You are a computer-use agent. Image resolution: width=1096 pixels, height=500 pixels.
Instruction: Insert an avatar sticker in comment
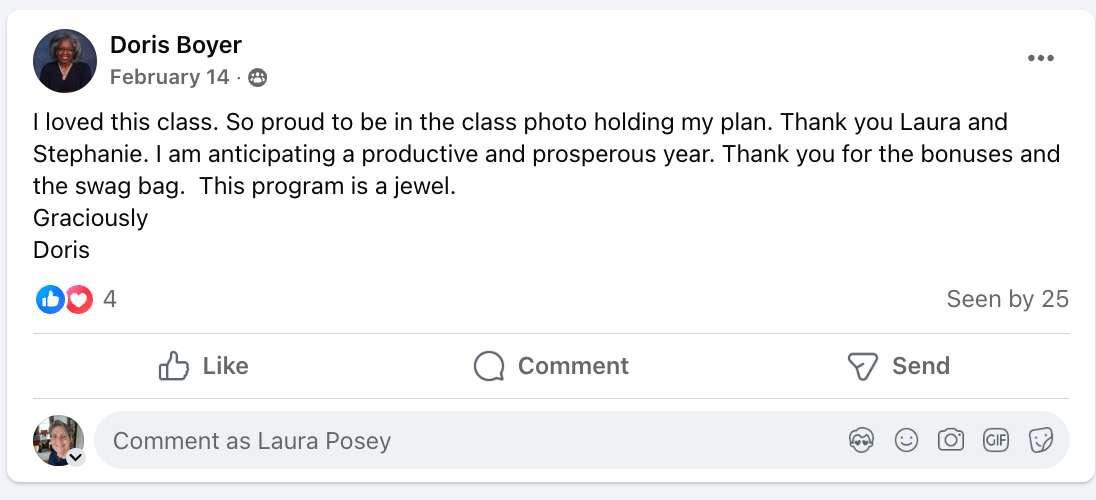861,440
